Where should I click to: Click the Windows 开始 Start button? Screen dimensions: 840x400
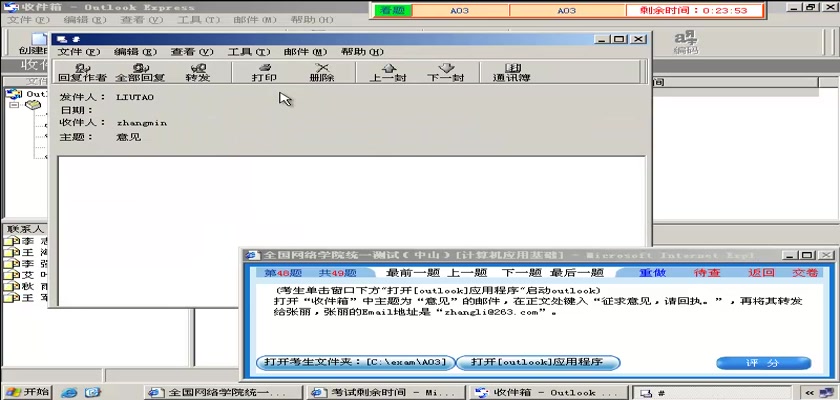(26, 392)
